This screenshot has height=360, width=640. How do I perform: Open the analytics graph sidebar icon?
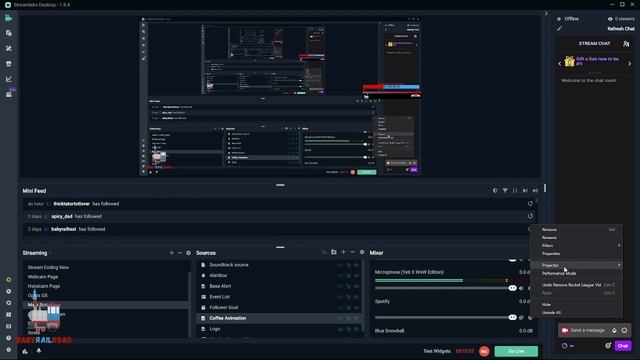click(9, 79)
